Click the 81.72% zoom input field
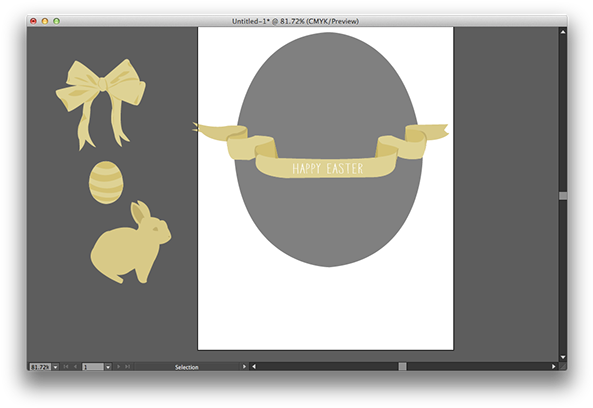The height and width of the screenshot is (408, 593). 40,367
